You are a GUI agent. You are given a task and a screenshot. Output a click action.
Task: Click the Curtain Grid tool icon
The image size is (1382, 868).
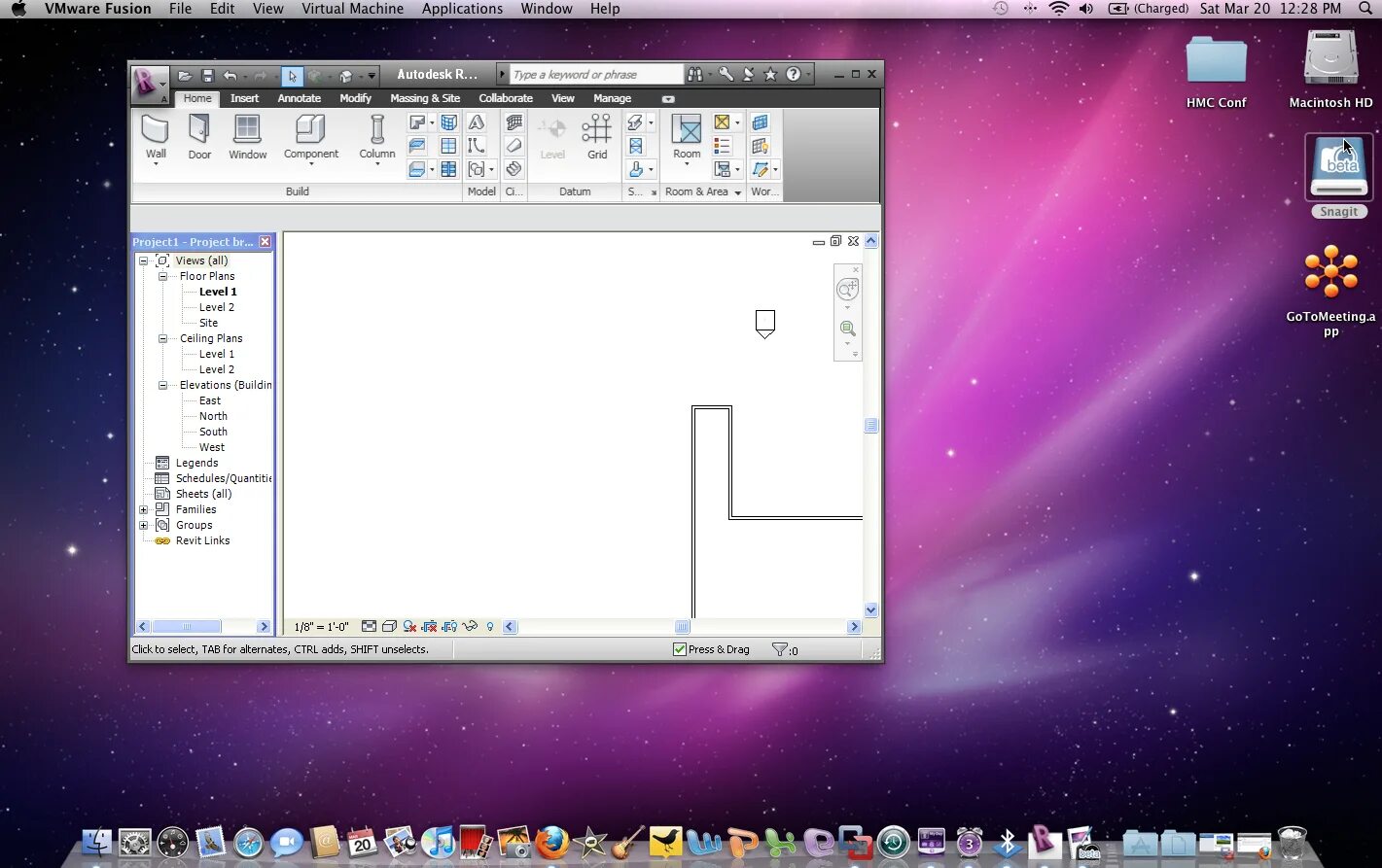tap(448, 146)
